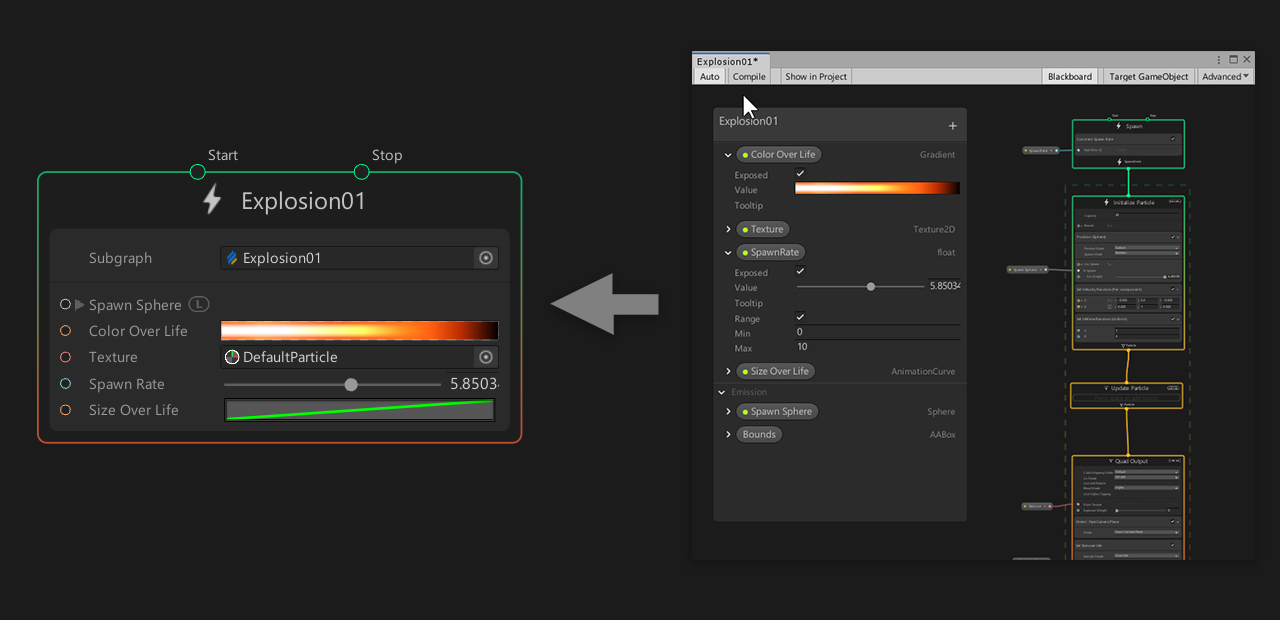Click the Show in Project button
This screenshot has width=1280, height=620.
click(x=815, y=77)
